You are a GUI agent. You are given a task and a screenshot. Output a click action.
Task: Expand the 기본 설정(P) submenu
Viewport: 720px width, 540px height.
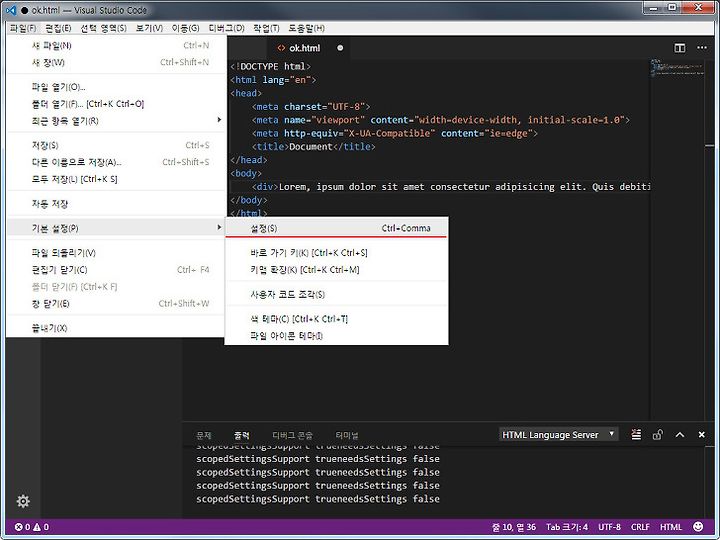click(117, 228)
